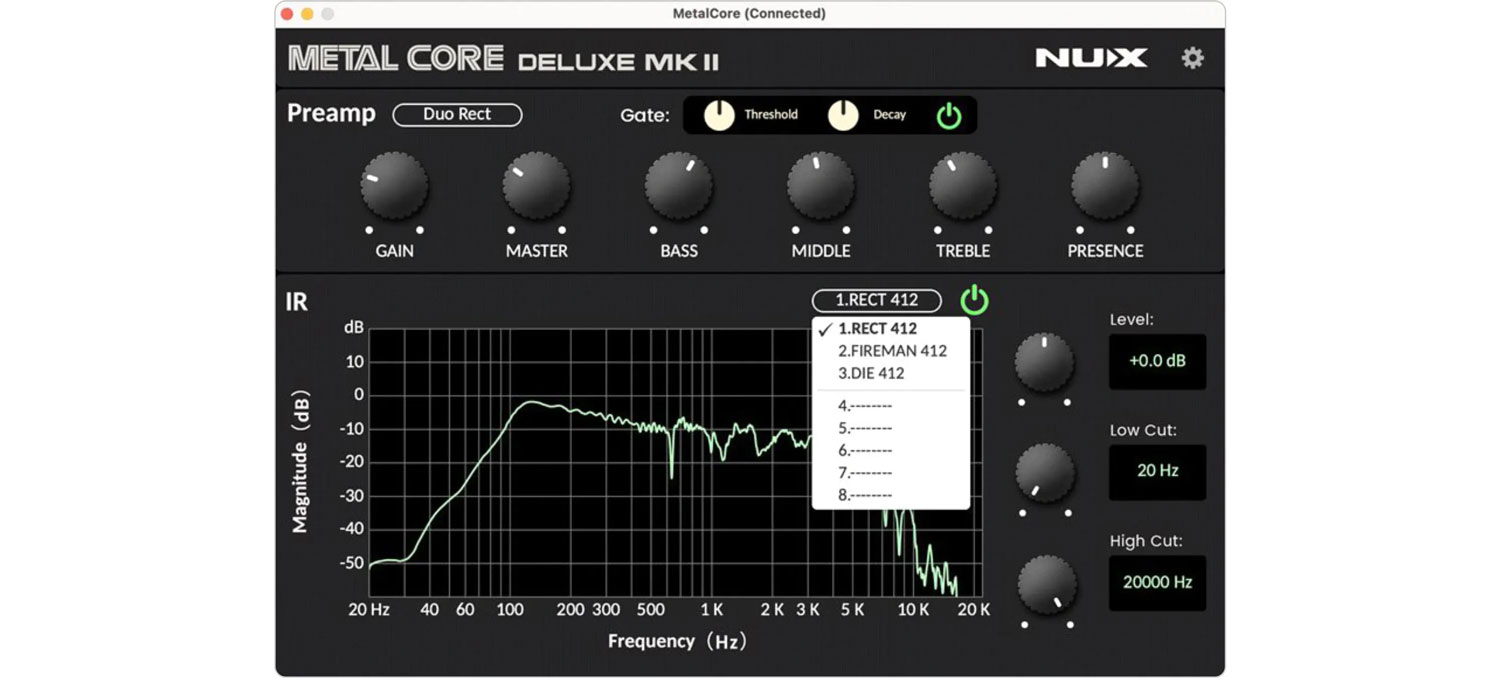The width and height of the screenshot is (1500, 678).
Task: Click the PRESENCE knob
Action: (1105, 187)
